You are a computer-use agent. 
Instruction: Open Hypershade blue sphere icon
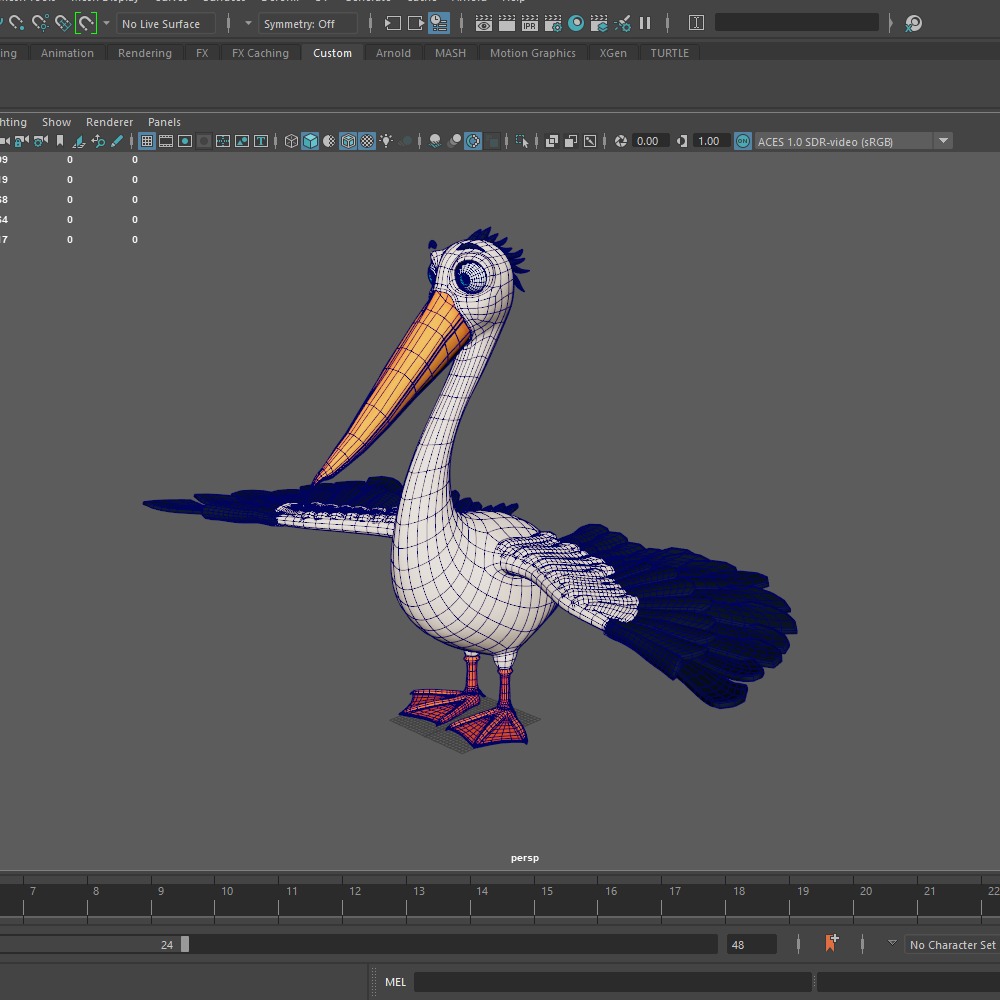click(576, 24)
